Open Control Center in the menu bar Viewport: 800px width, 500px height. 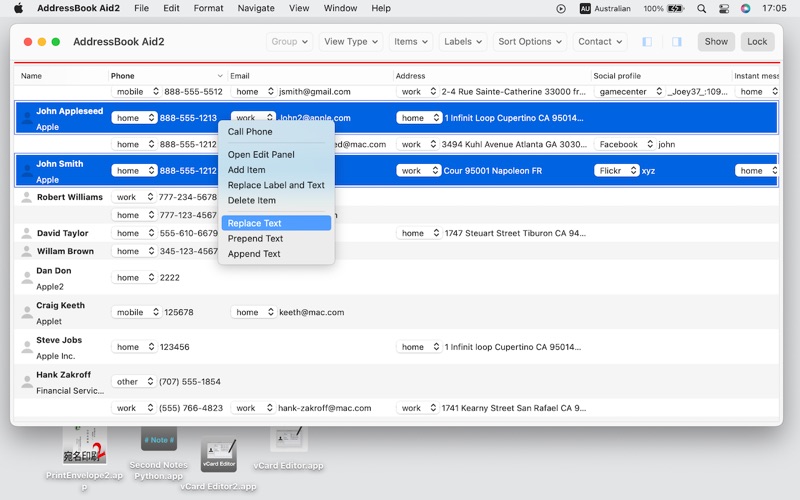coord(724,8)
